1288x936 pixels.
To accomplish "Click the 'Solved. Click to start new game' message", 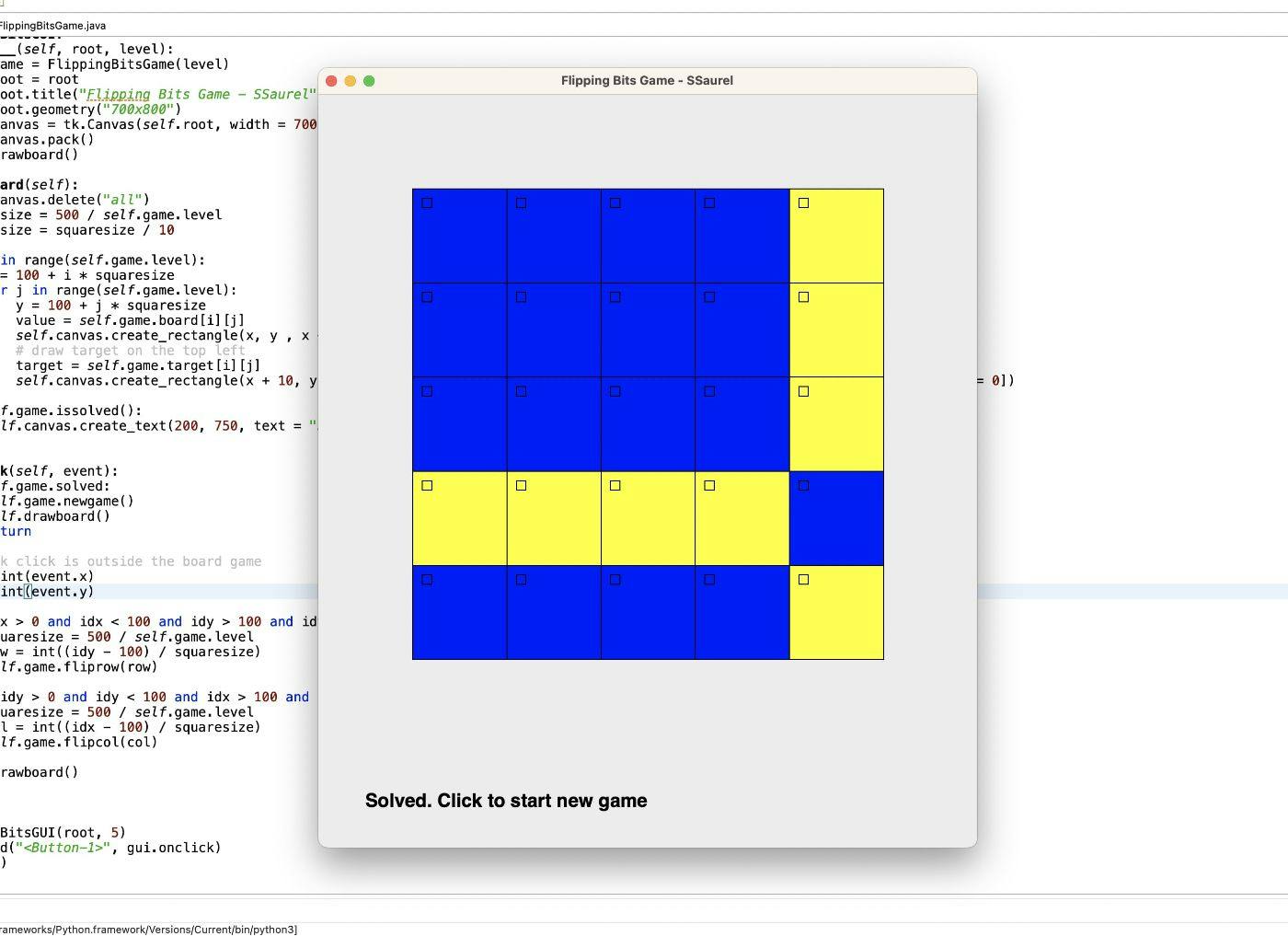I will click(505, 801).
